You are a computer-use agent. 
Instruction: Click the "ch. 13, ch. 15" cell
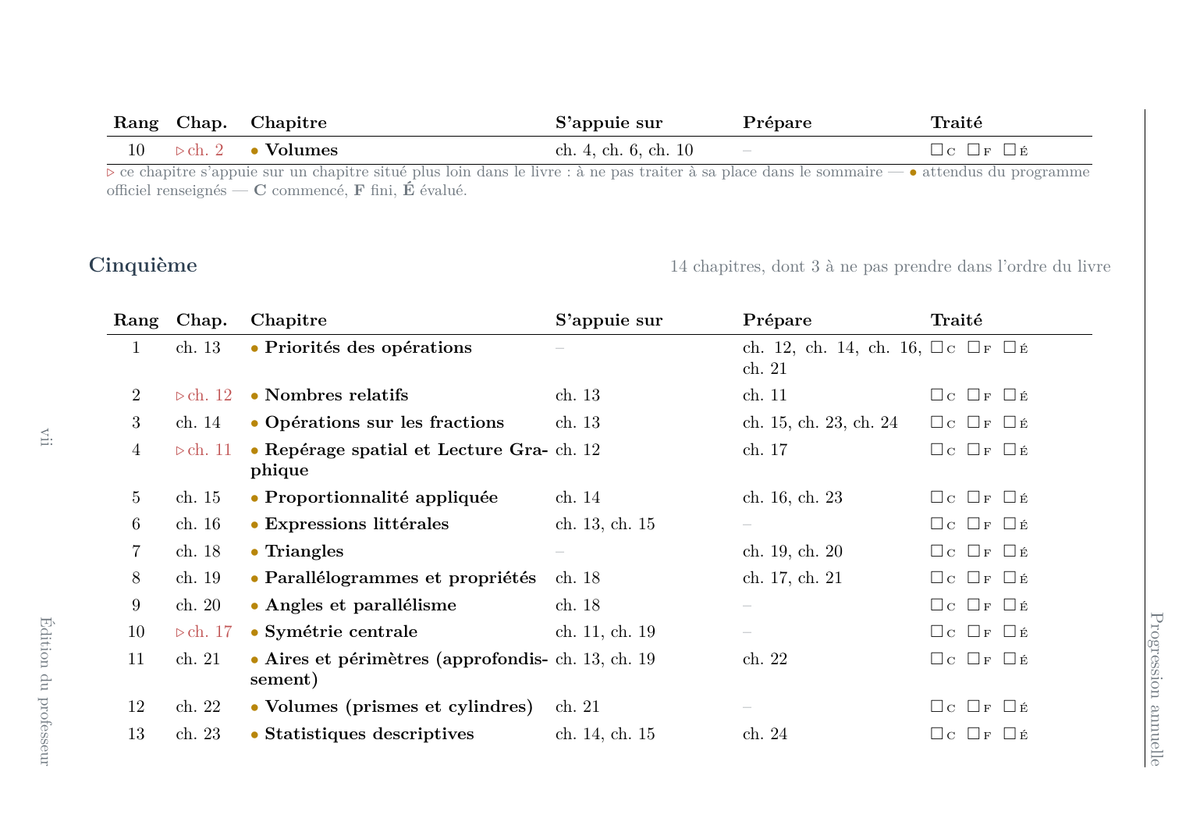click(605, 524)
